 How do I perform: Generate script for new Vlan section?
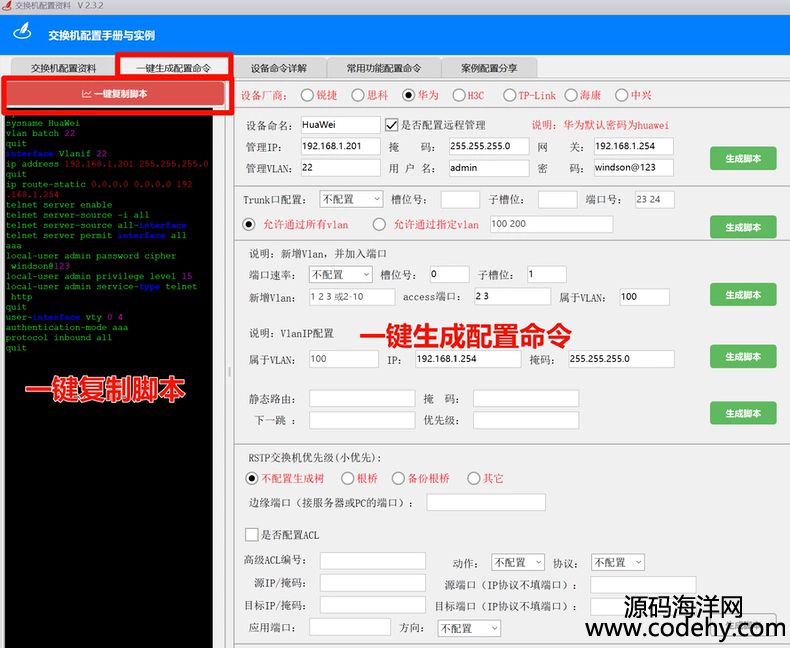[x=743, y=295]
